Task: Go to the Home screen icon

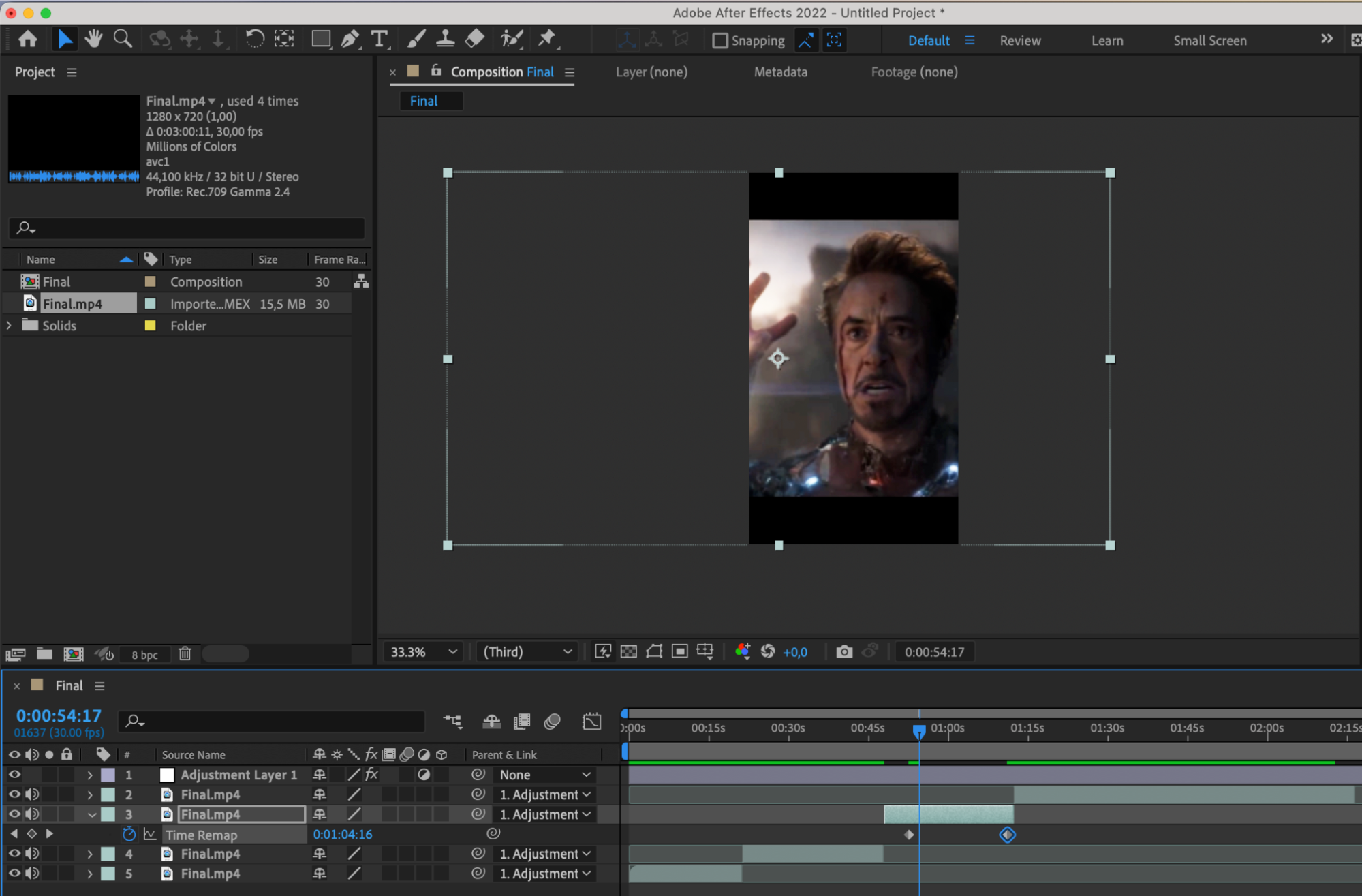Action: pos(28,40)
